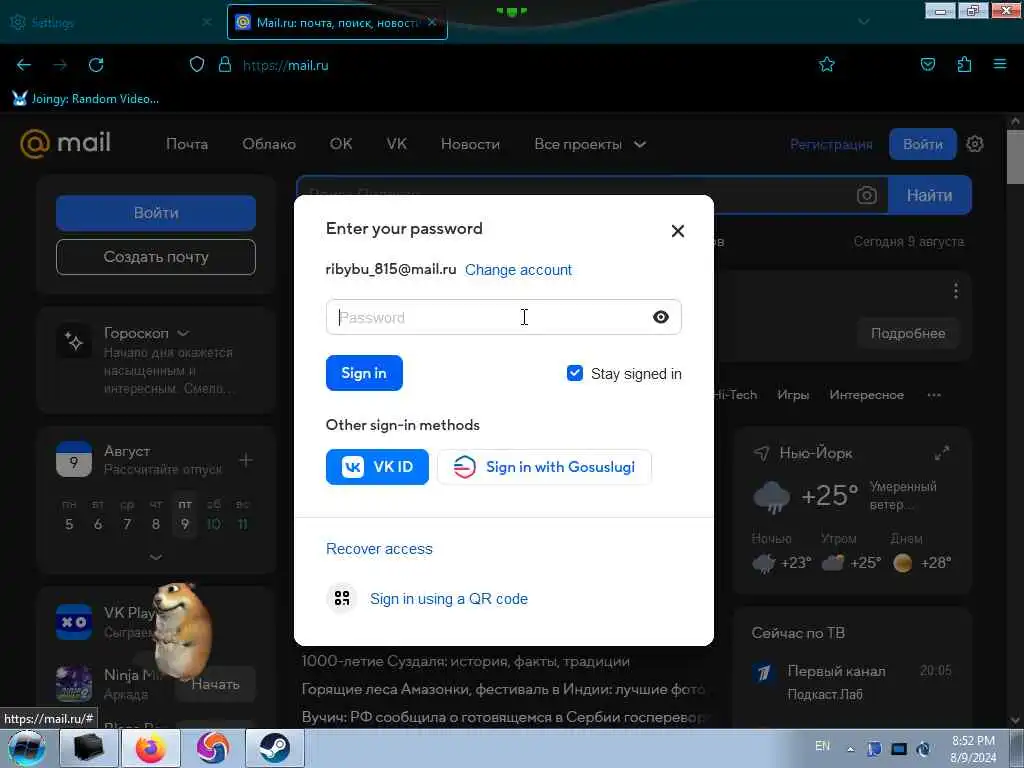Reload the page with refresh icon
This screenshot has width=1024, height=768.
point(96,65)
